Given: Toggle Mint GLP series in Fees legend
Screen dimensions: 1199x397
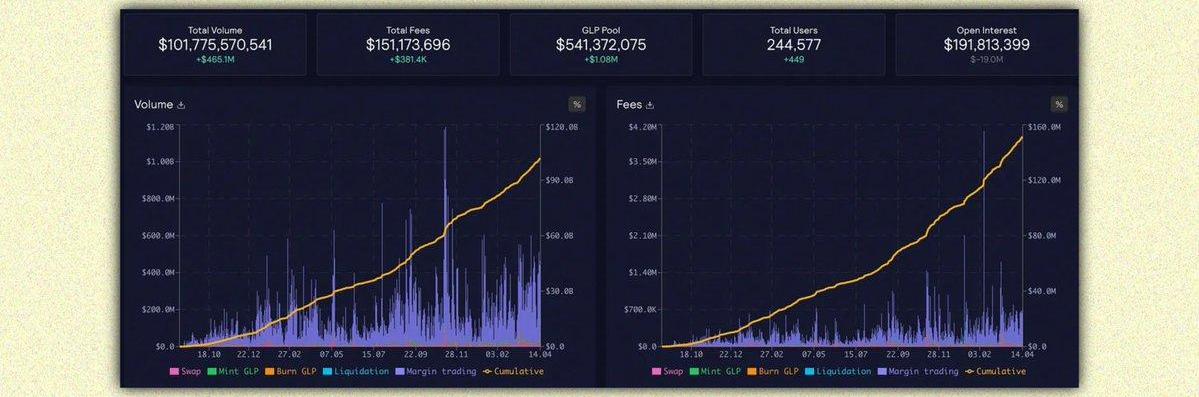Looking at the screenshot, I should (x=715, y=372).
